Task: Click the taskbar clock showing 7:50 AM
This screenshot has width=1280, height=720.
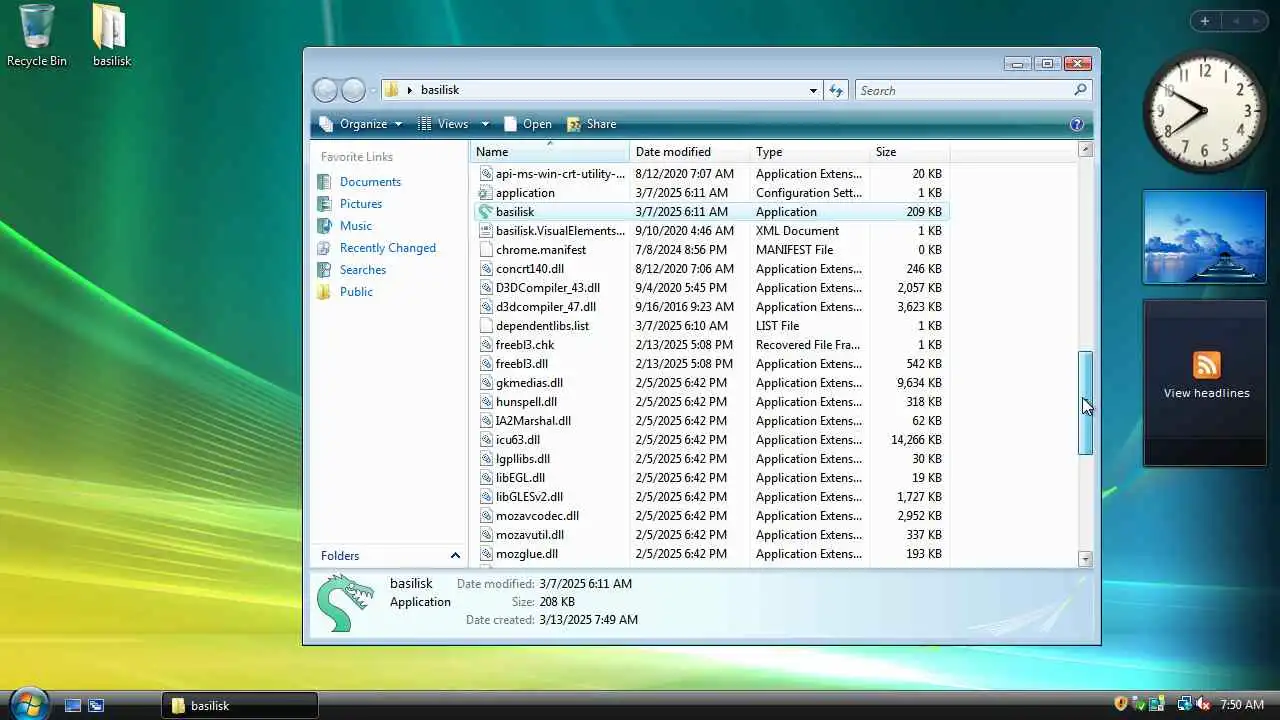Action: [1242, 705]
